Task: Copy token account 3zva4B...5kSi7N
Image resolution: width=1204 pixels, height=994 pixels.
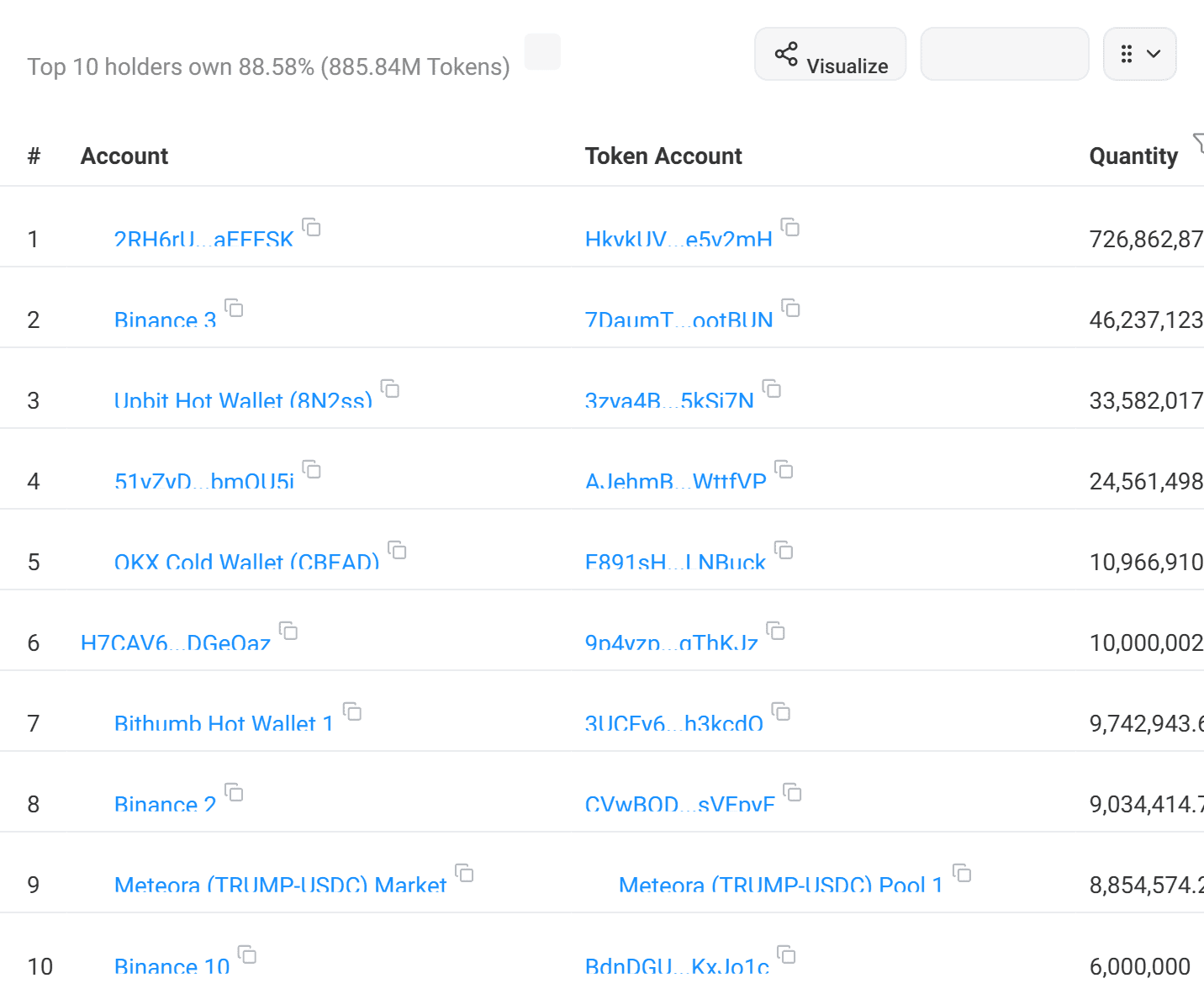Action: tap(772, 389)
